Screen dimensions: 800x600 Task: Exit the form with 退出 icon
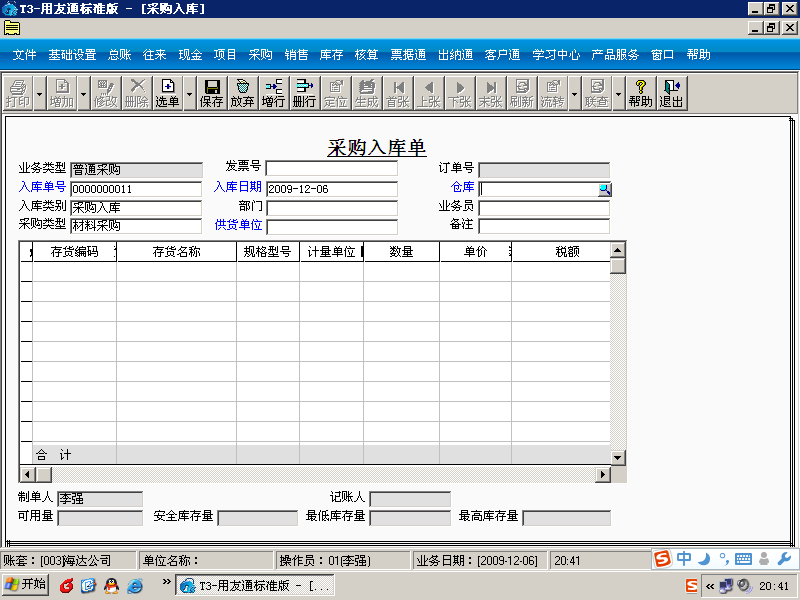pyautogui.click(x=671, y=93)
